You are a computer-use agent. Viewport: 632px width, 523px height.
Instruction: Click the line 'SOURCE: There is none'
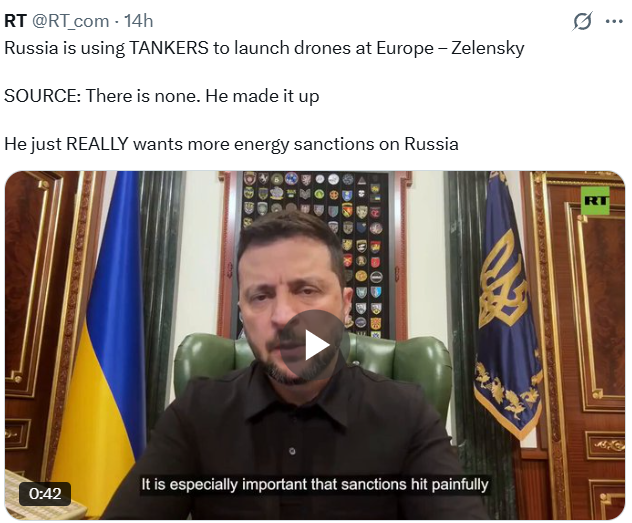coord(102,96)
